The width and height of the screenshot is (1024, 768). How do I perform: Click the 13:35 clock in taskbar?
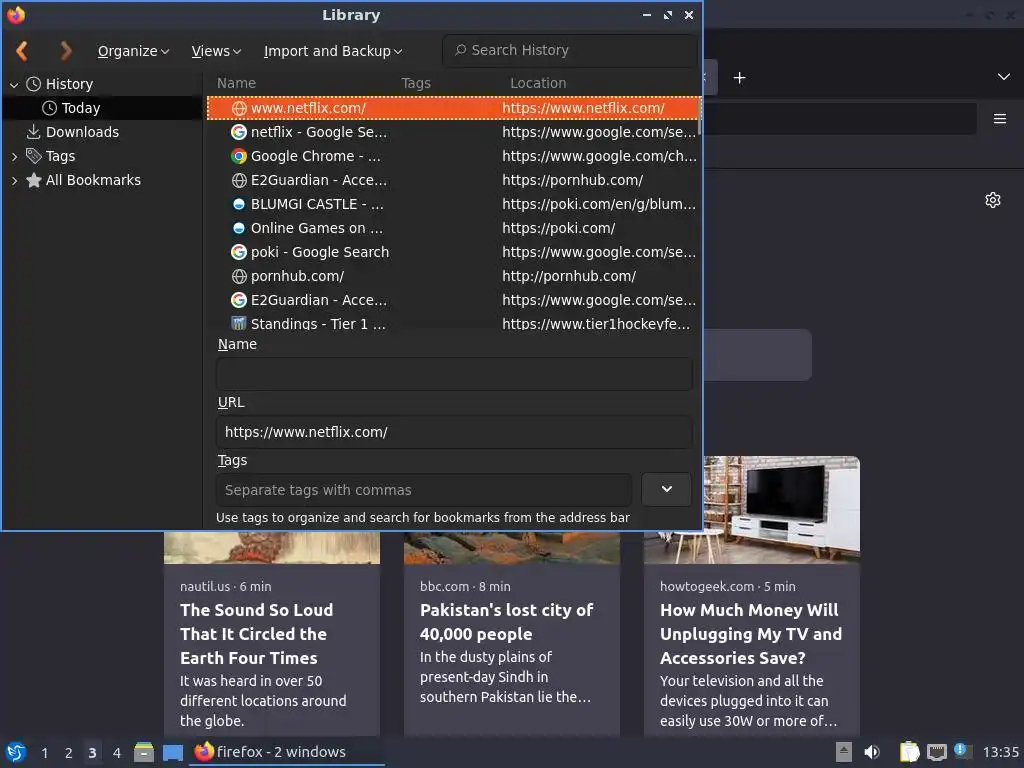tap(1000, 752)
